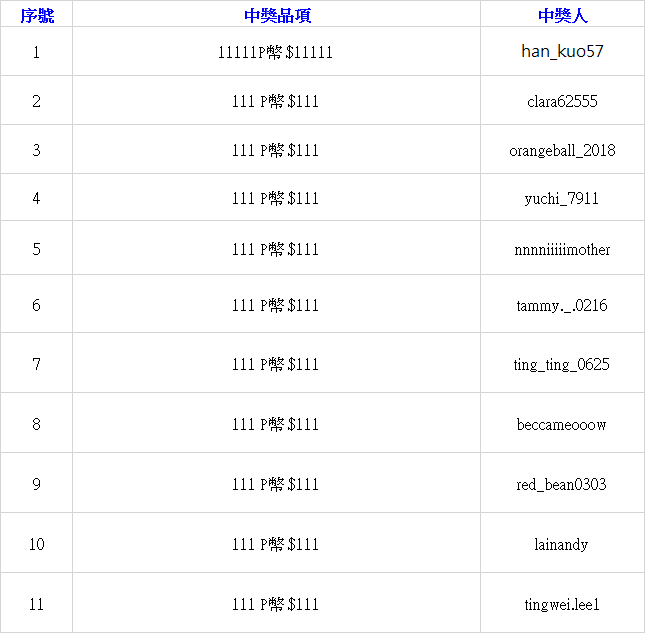
Task: Click the 中獎人 column header
Action: click(562, 16)
